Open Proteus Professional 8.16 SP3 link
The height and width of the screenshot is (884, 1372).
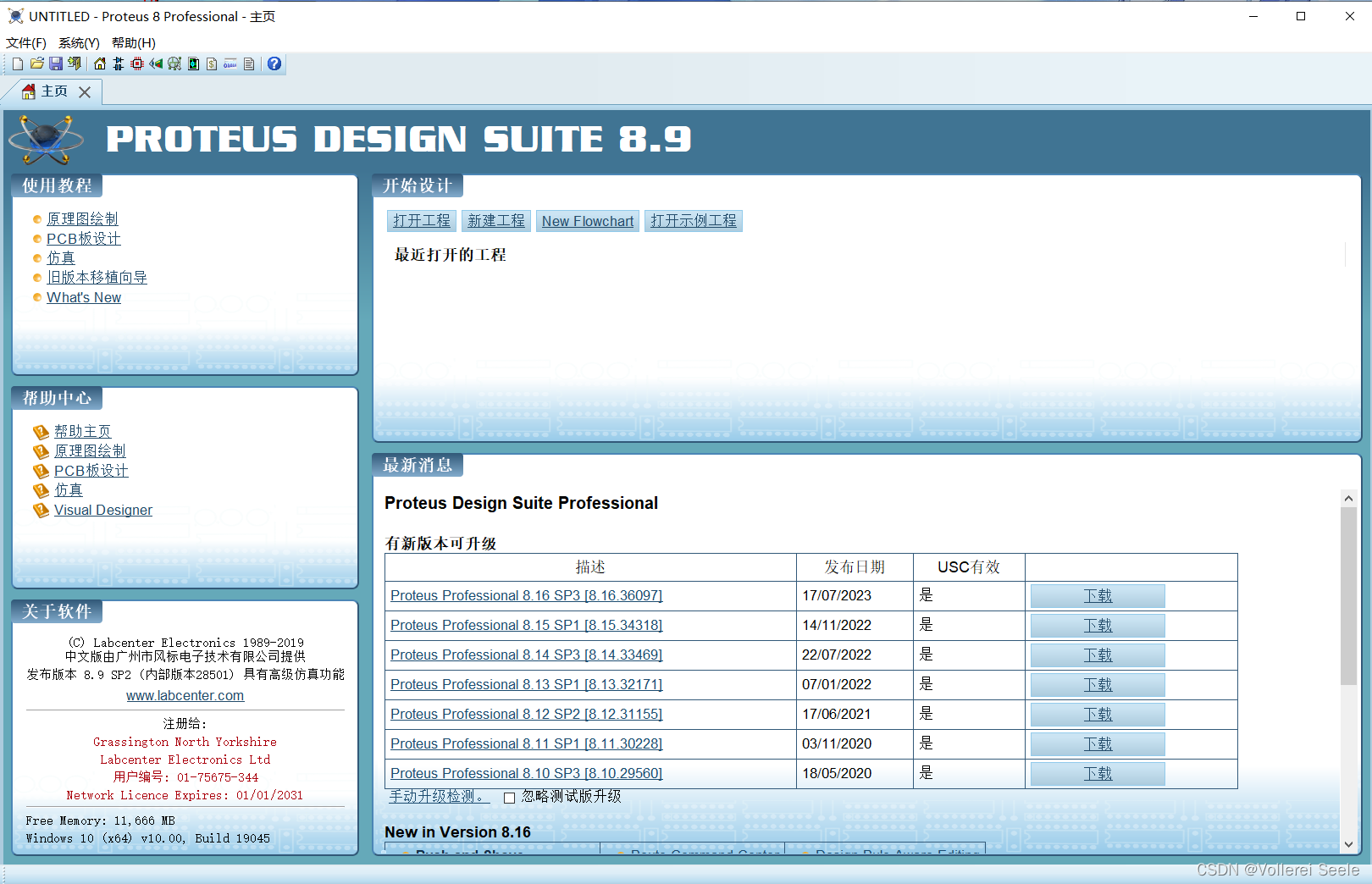(x=526, y=595)
